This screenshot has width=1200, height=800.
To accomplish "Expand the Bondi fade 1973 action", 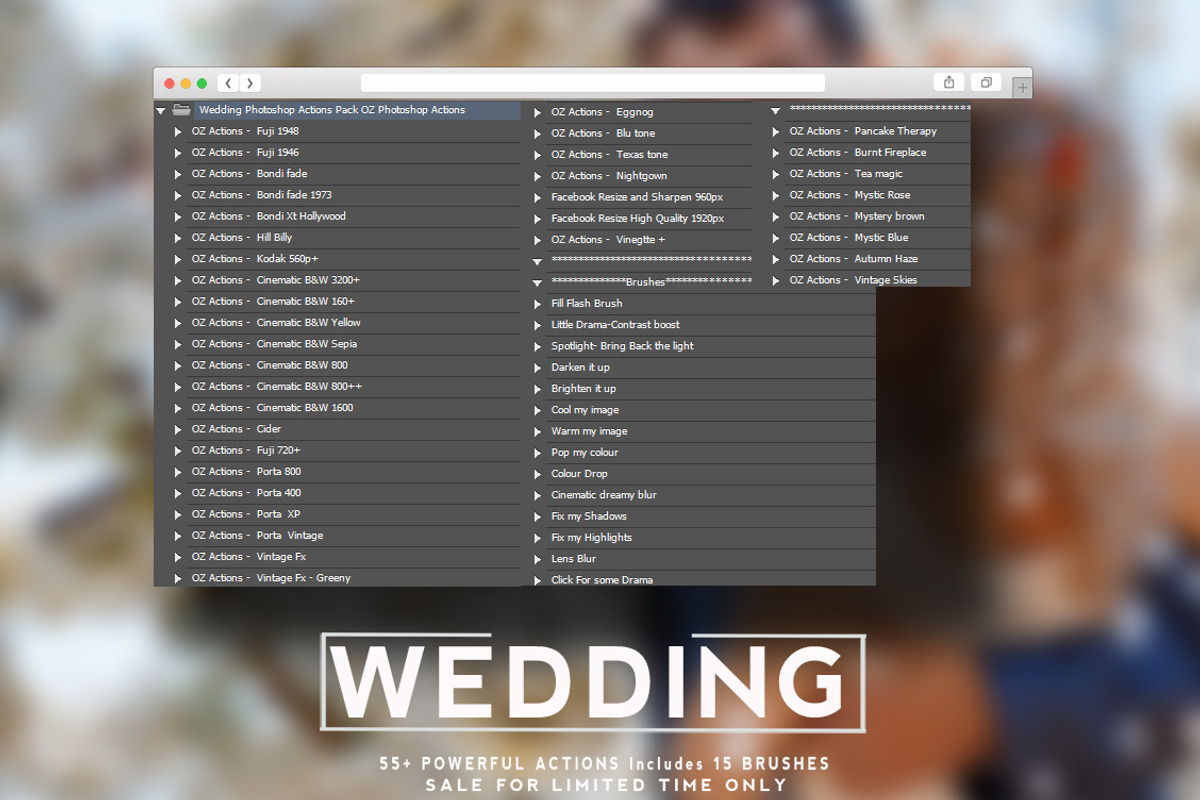I will [x=178, y=196].
